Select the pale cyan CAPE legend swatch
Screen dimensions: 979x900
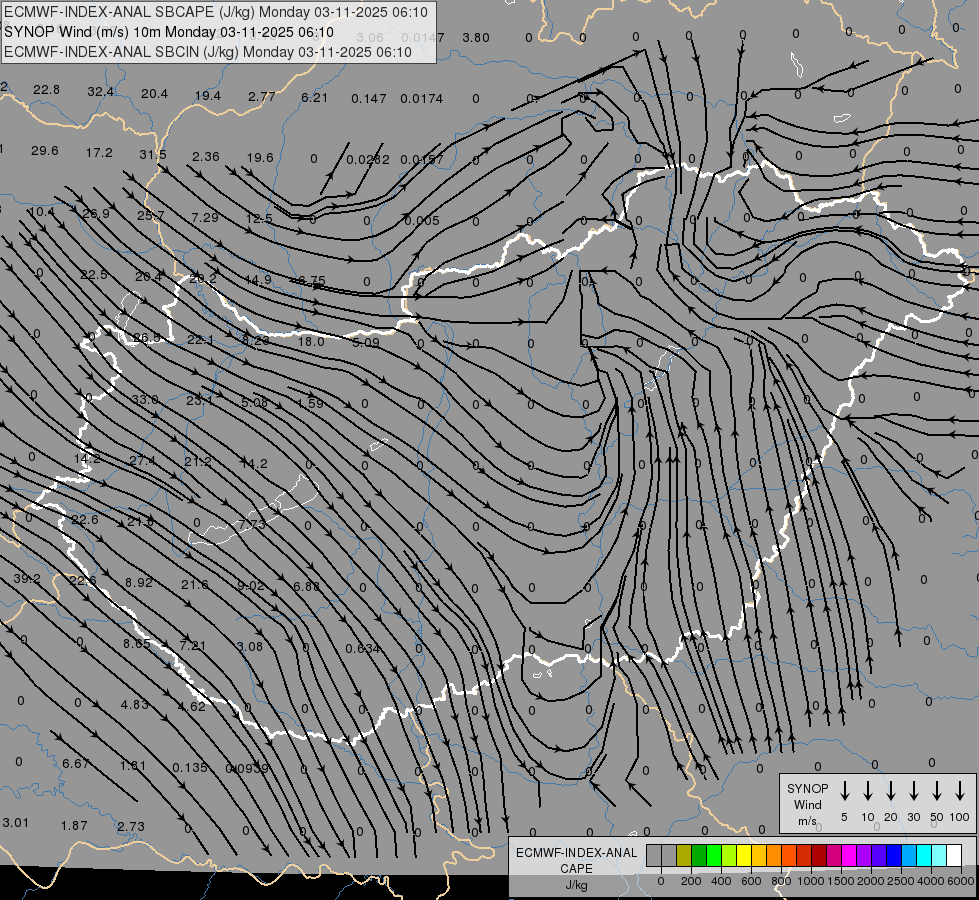pos(939,855)
